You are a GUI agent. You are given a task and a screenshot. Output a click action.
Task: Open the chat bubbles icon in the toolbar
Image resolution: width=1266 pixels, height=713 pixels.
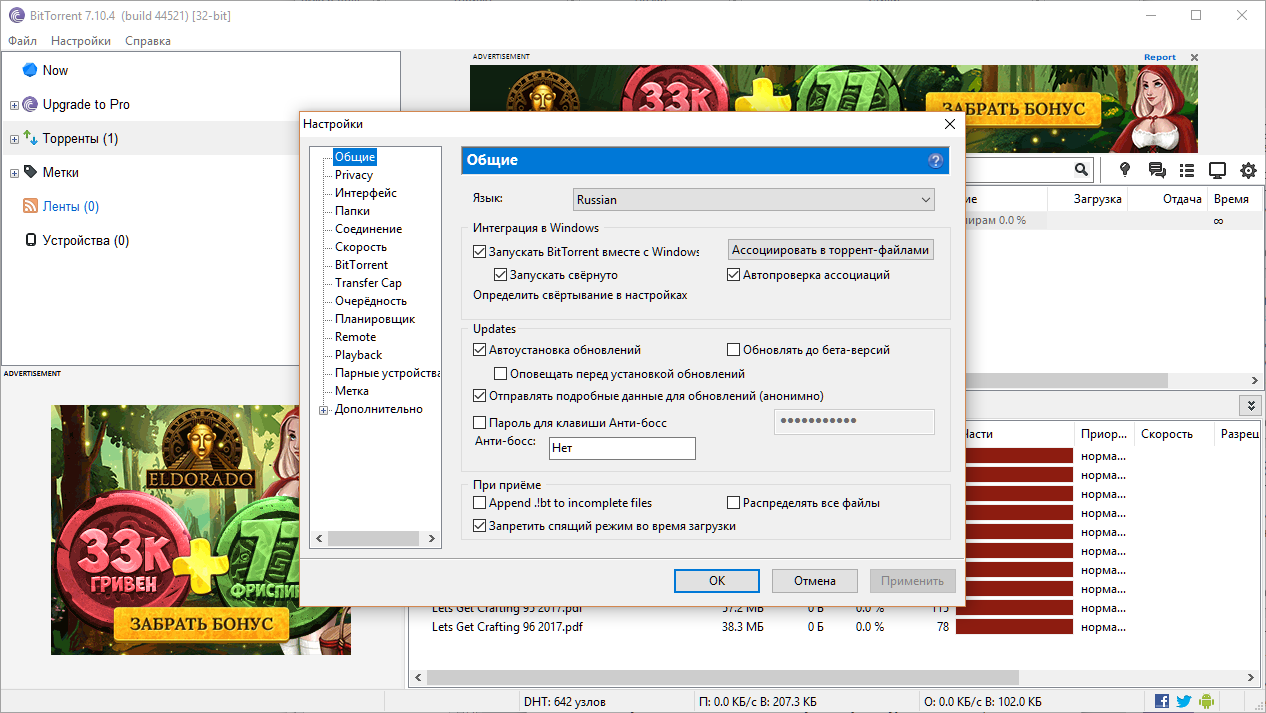coord(1157,170)
